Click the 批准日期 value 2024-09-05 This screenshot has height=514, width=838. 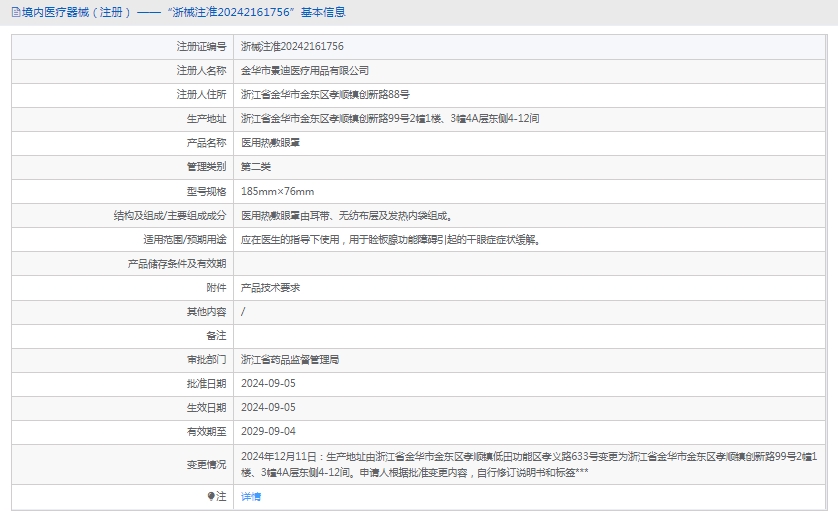tap(268, 383)
